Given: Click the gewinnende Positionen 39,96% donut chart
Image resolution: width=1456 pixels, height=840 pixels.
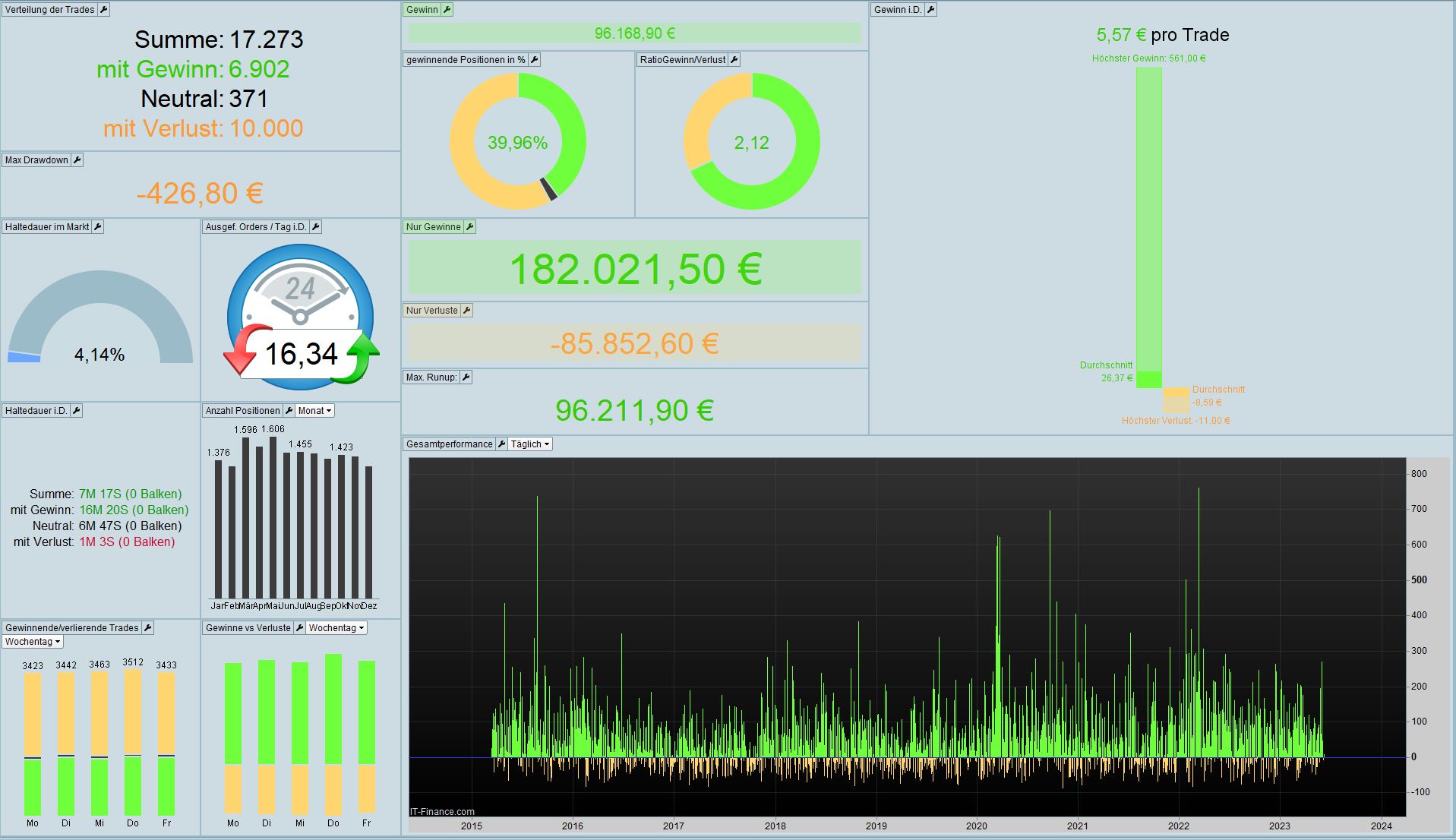Looking at the screenshot, I should pos(518,141).
